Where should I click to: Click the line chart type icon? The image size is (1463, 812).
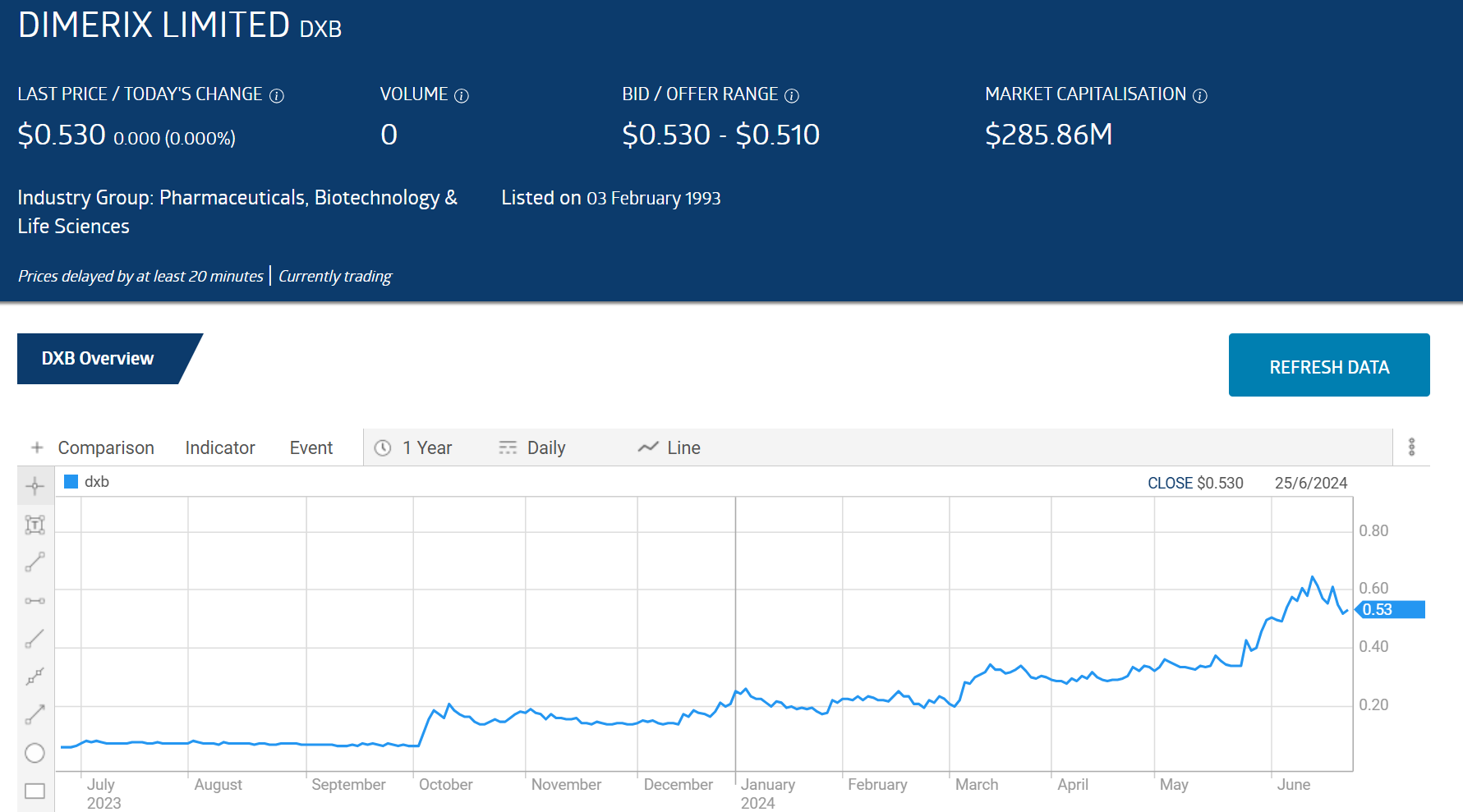click(648, 447)
